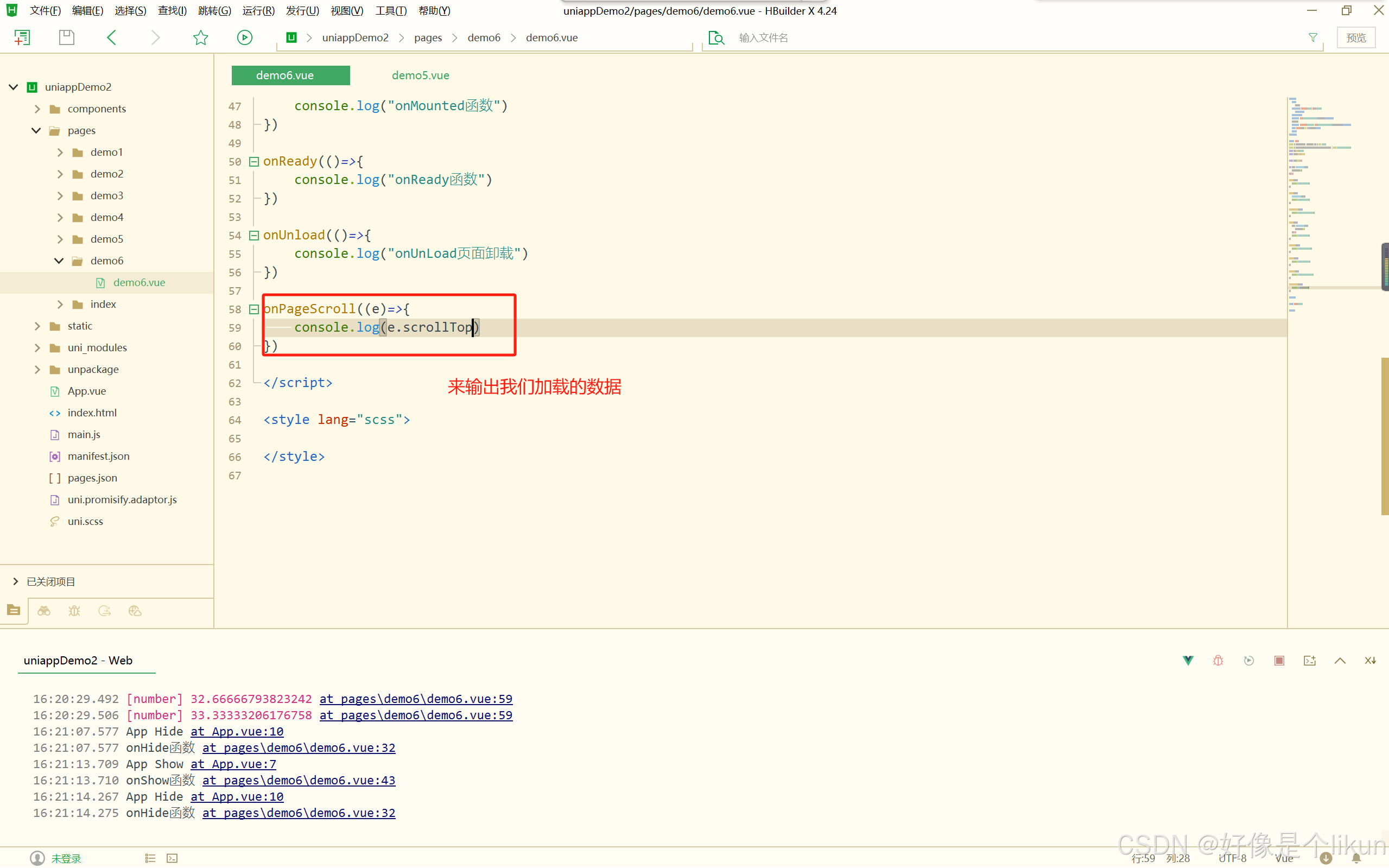This screenshot has width=1389, height=868.
Task: Collapse the onPageScroll code fold marker
Action: click(x=253, y=309)
